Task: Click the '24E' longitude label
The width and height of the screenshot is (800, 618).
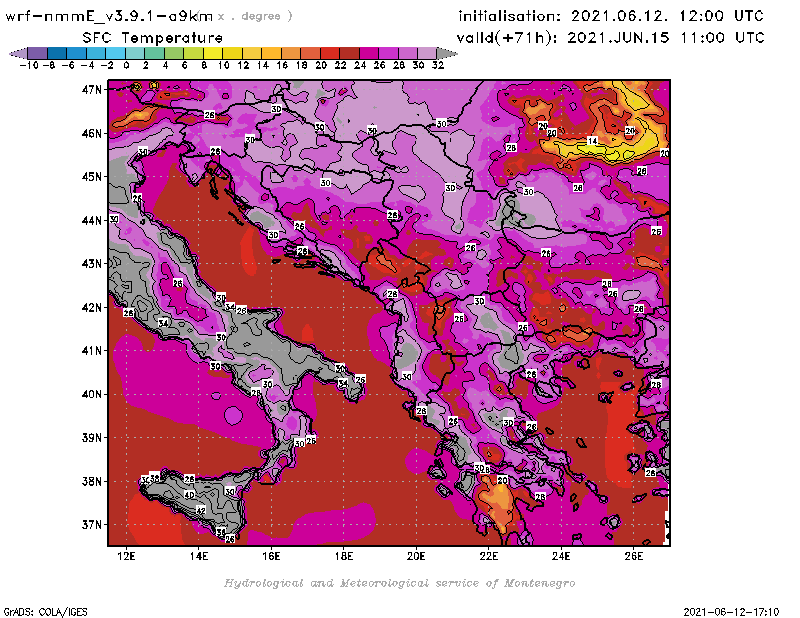Action: pos(561,556)
